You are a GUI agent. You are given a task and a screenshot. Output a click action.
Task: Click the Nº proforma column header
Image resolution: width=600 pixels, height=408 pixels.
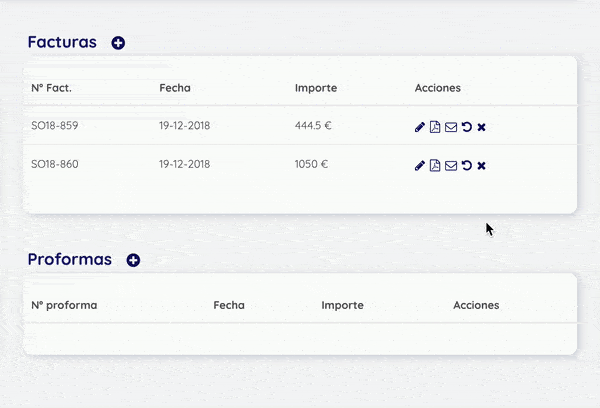pos(64,305)
